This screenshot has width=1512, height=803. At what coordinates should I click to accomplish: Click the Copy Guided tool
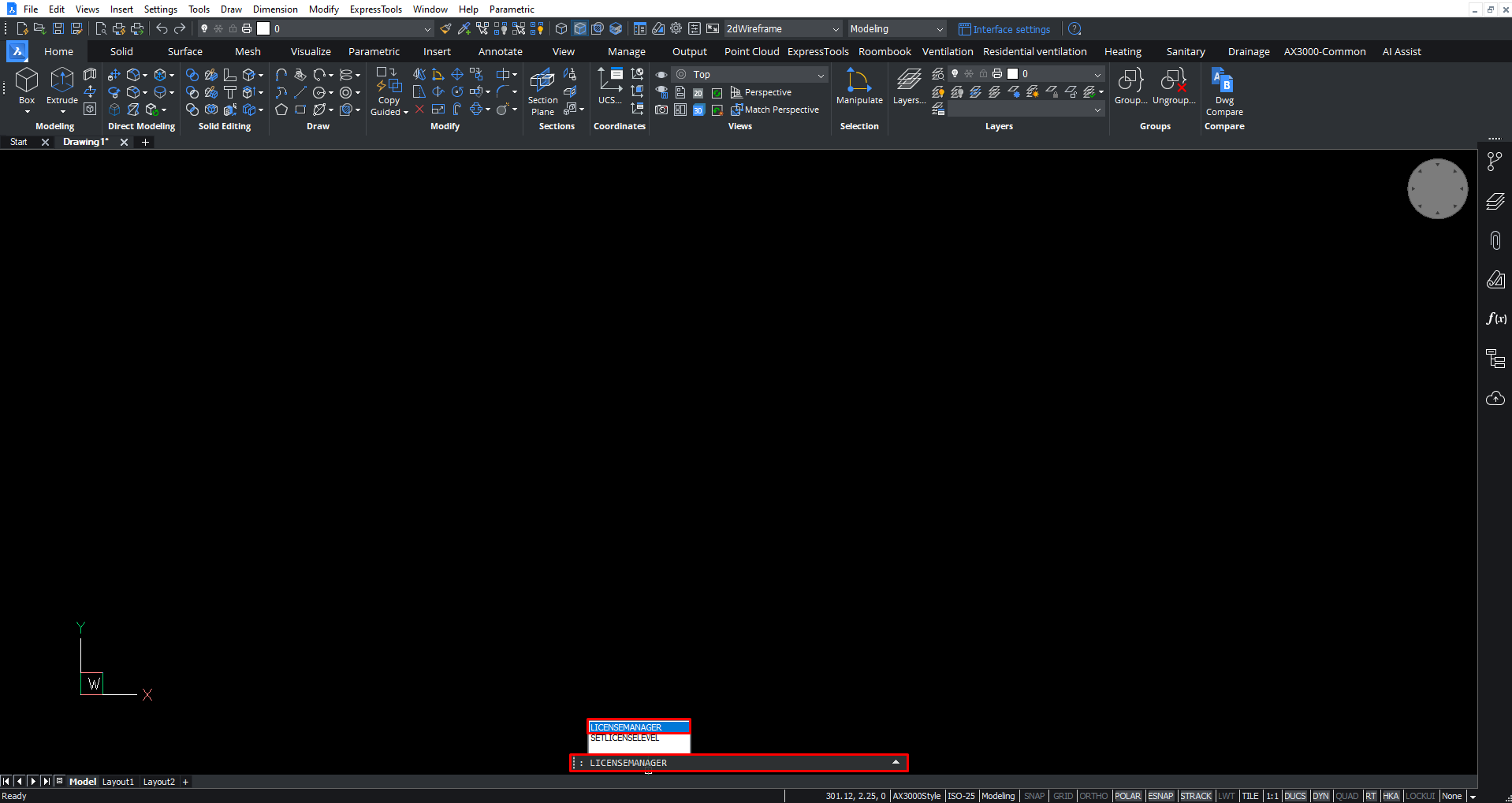point(389,92)
